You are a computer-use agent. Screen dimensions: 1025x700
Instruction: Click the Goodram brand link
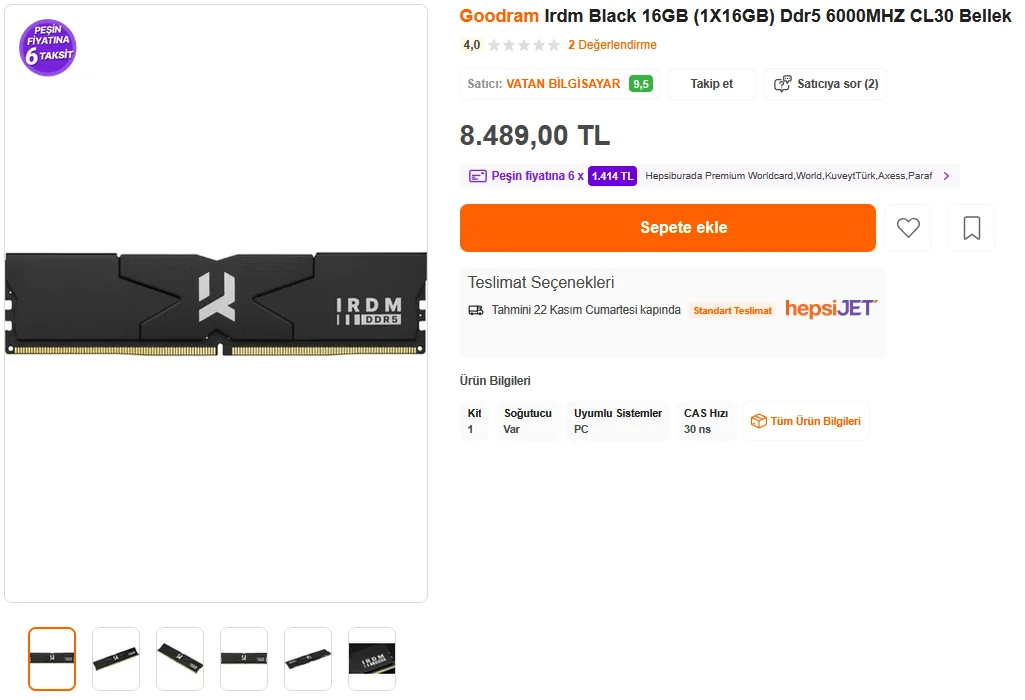click(499, 16)
